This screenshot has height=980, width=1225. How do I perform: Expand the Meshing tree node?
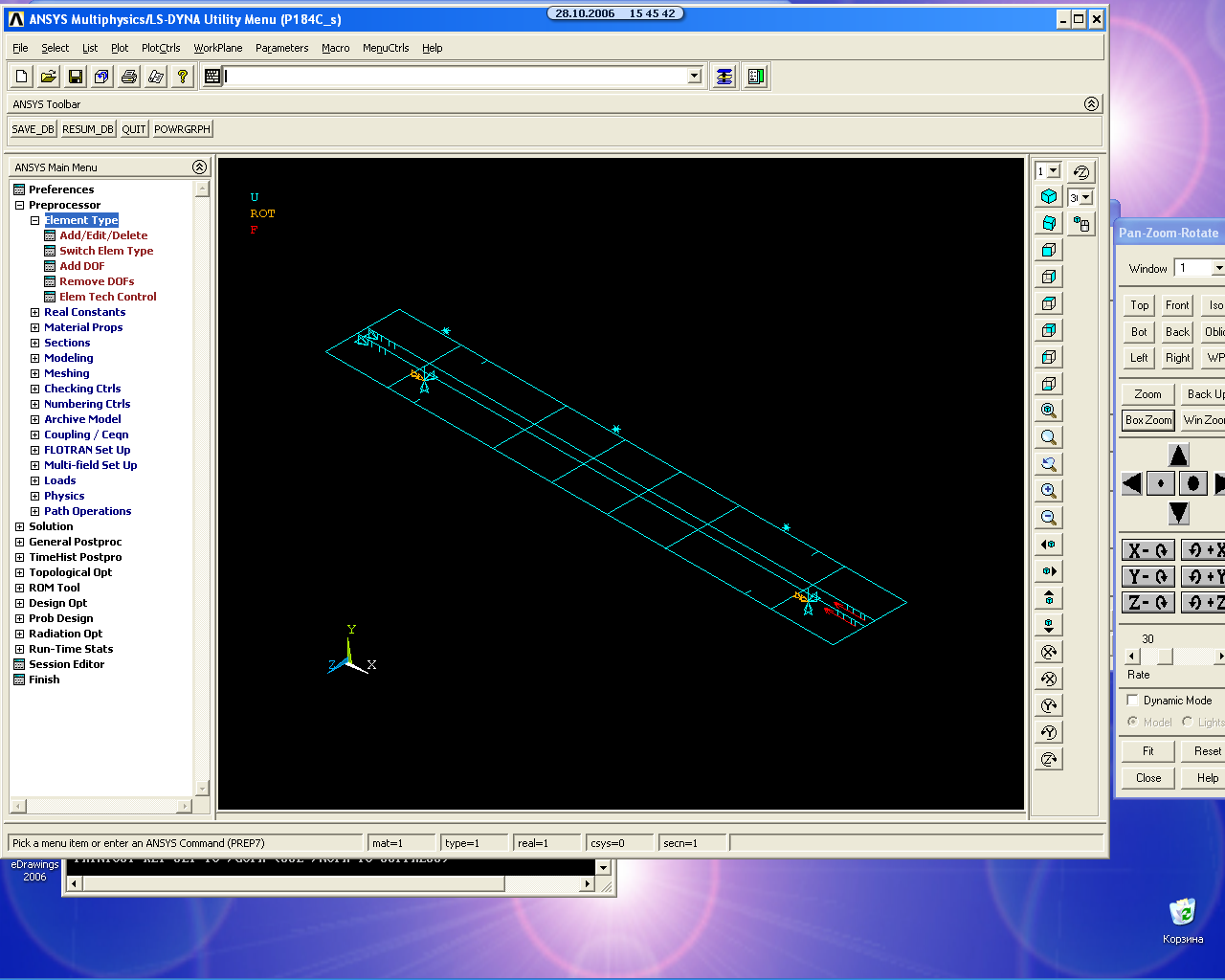pyautogui.click(x=34, y=373)
